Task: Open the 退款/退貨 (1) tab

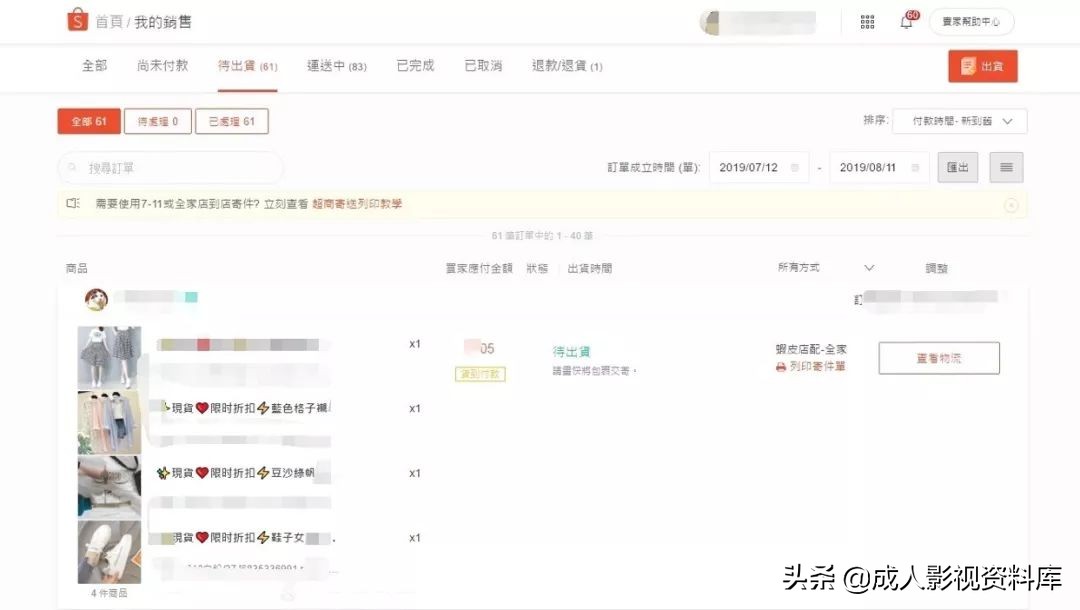Action: point(565,64)
